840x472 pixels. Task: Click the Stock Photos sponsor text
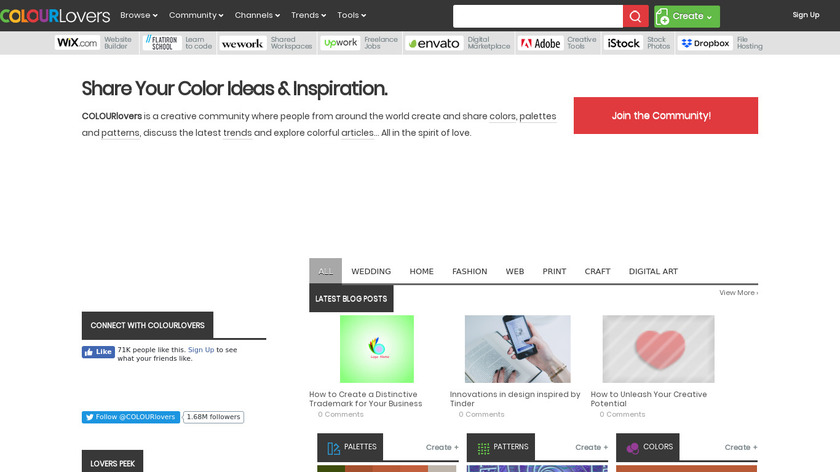click(x=658, y=43)
